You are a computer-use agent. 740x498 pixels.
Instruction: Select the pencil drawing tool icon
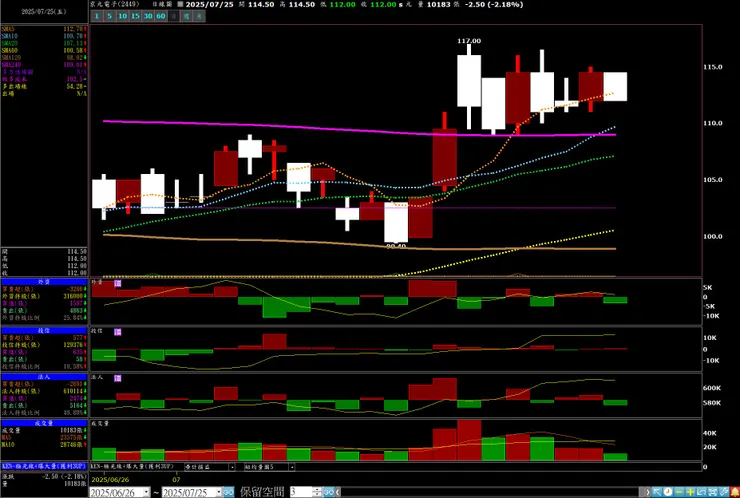tap(723, 492)
